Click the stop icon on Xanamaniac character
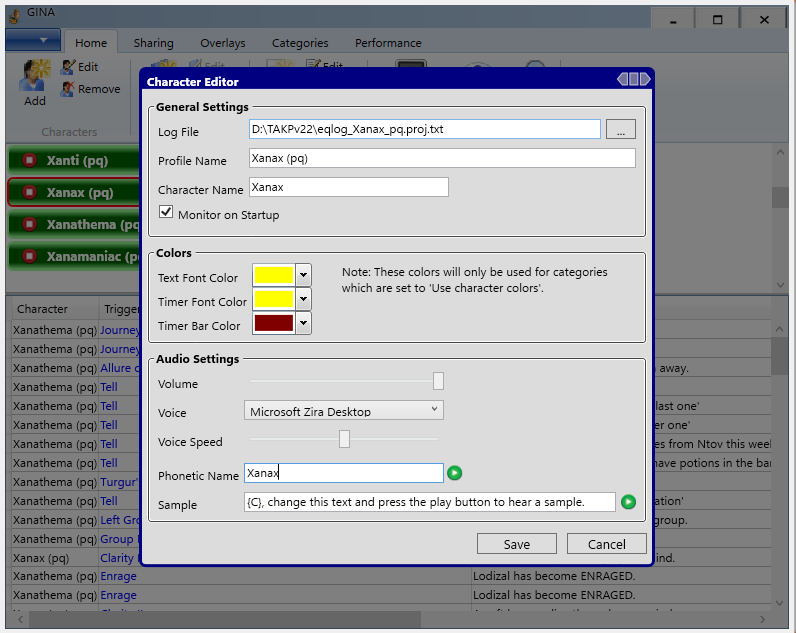 coord(29,257)
